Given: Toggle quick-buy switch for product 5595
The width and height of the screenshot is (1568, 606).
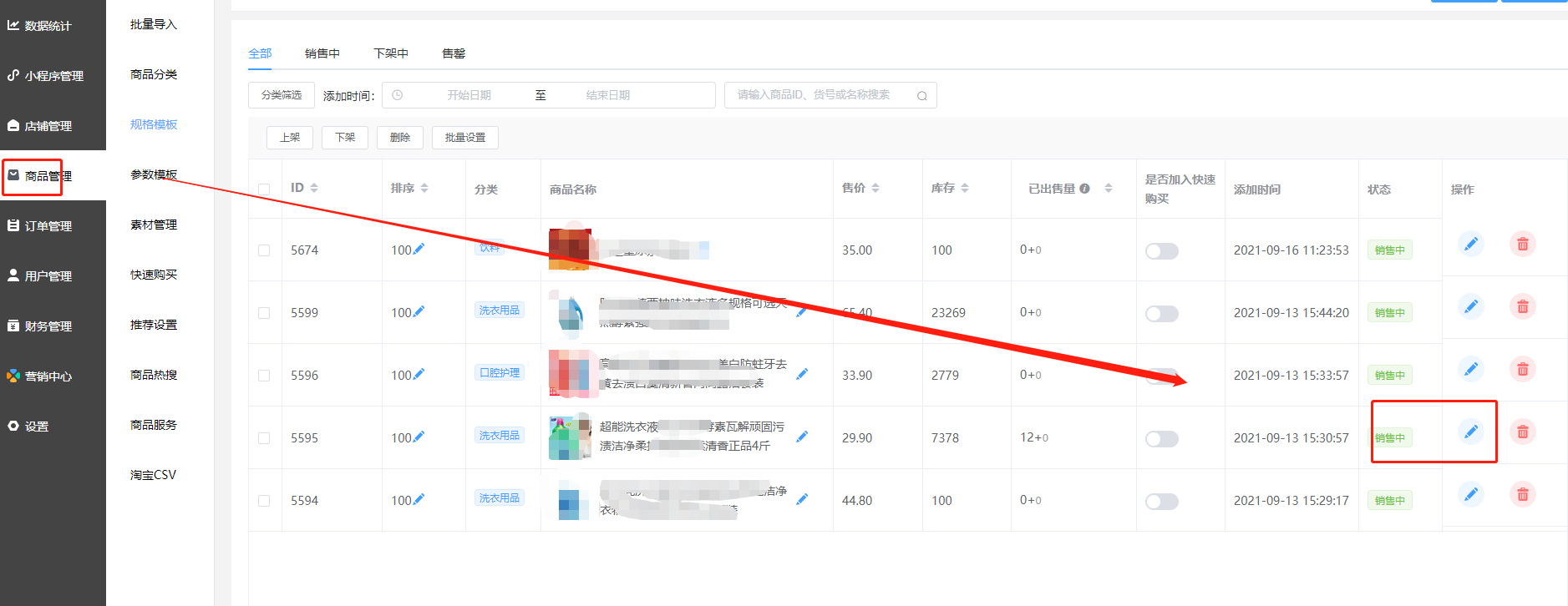Looking at the screenshot, I should [1162, 439].
